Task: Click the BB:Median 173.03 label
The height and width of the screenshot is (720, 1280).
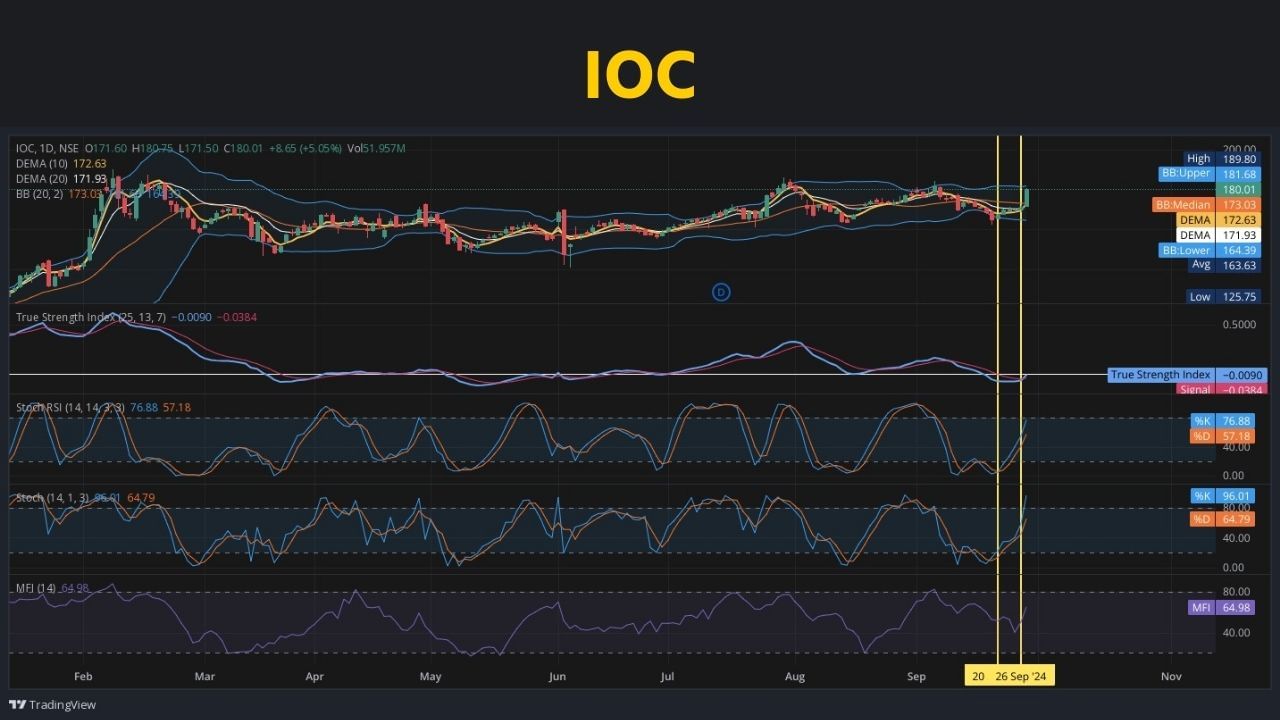Action: [1205, 205]
